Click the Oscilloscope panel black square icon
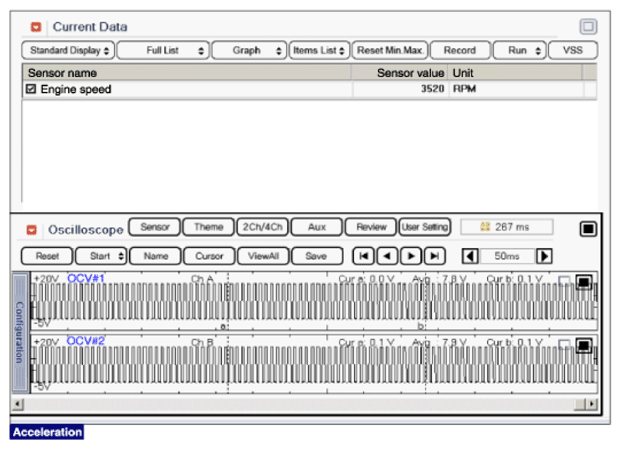621x450 pixels. coord(588,229)
